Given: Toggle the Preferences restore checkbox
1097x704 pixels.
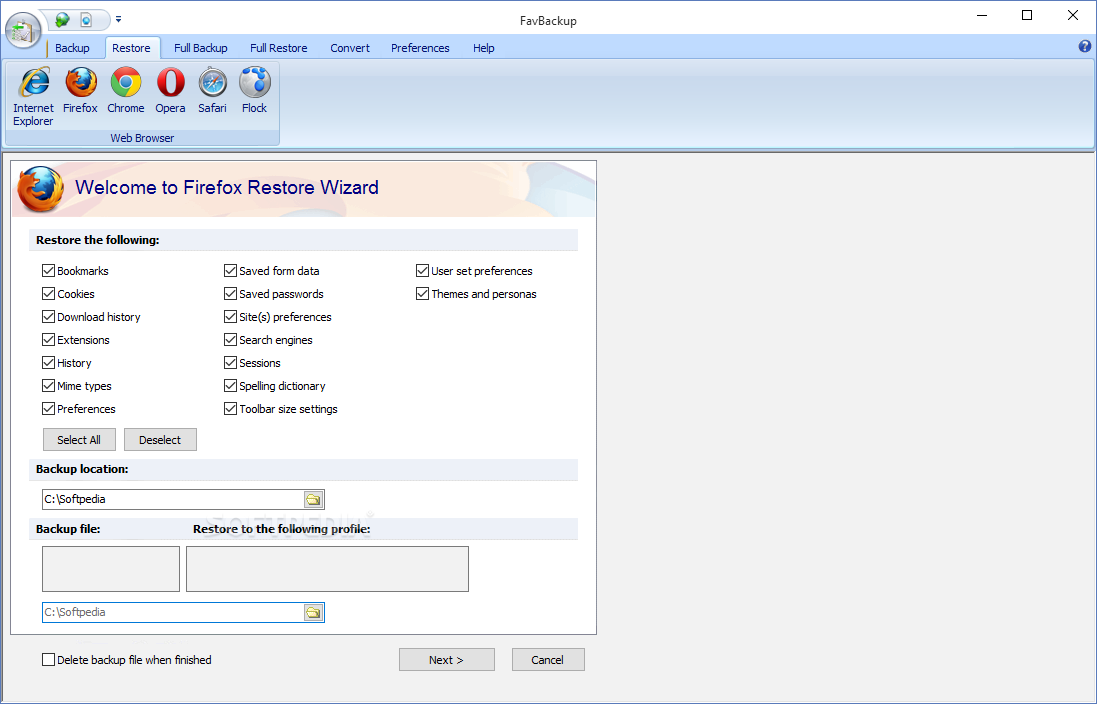Looking at the screenshot, I should 48,409.
